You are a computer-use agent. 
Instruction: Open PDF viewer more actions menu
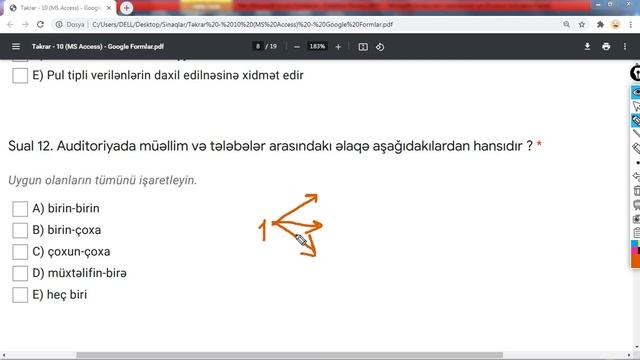624,47
